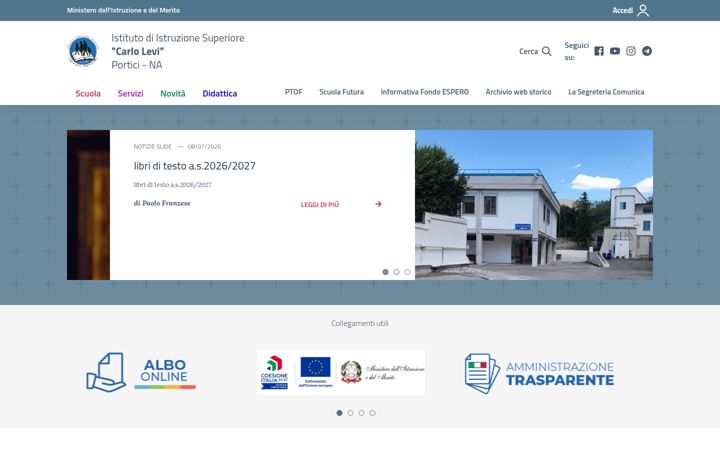Screen dimensions: 720x450
Task: Open the Amministrazione Trasparente banner
Action: pyautogui.click(x=539, y=373)
